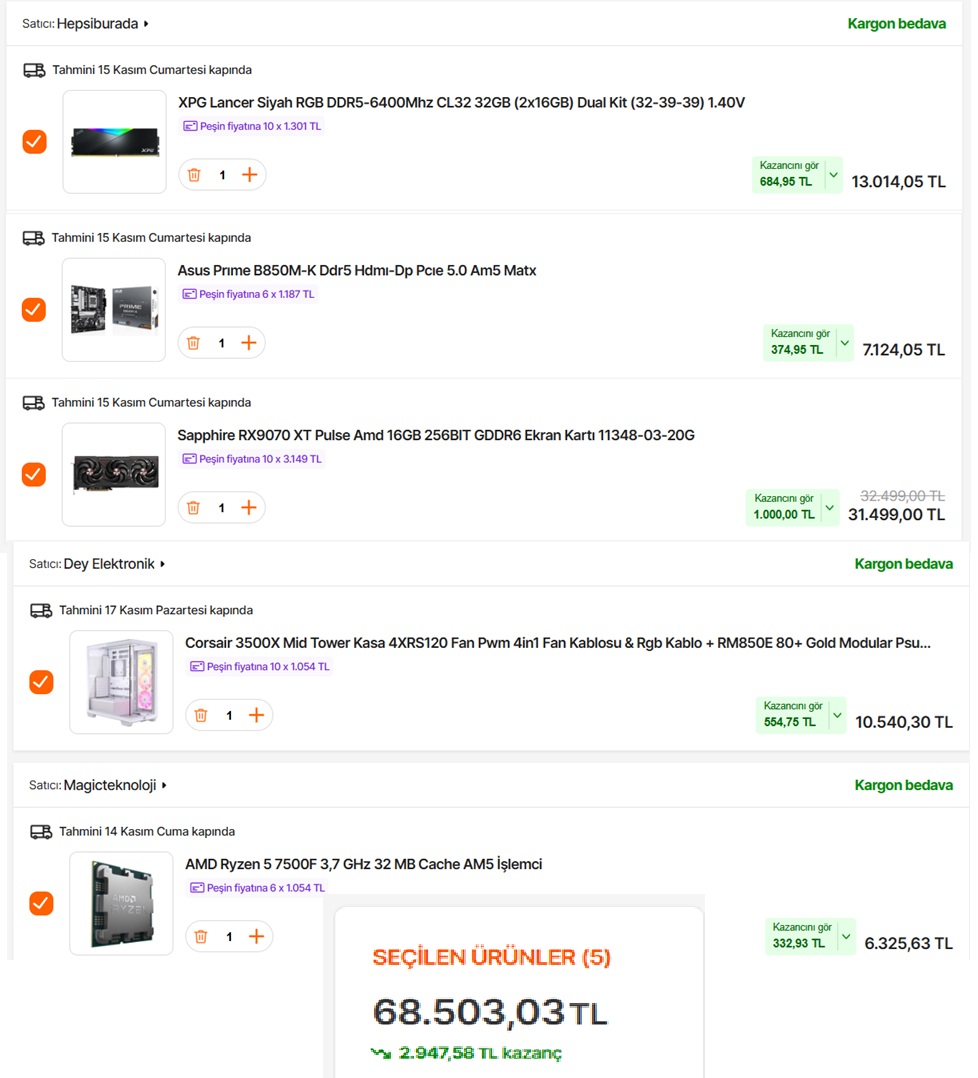Expand savings dropdown for XPG Lancer RAM
The width and height of the screenshot is (978, 1078).
click(833, 175)
